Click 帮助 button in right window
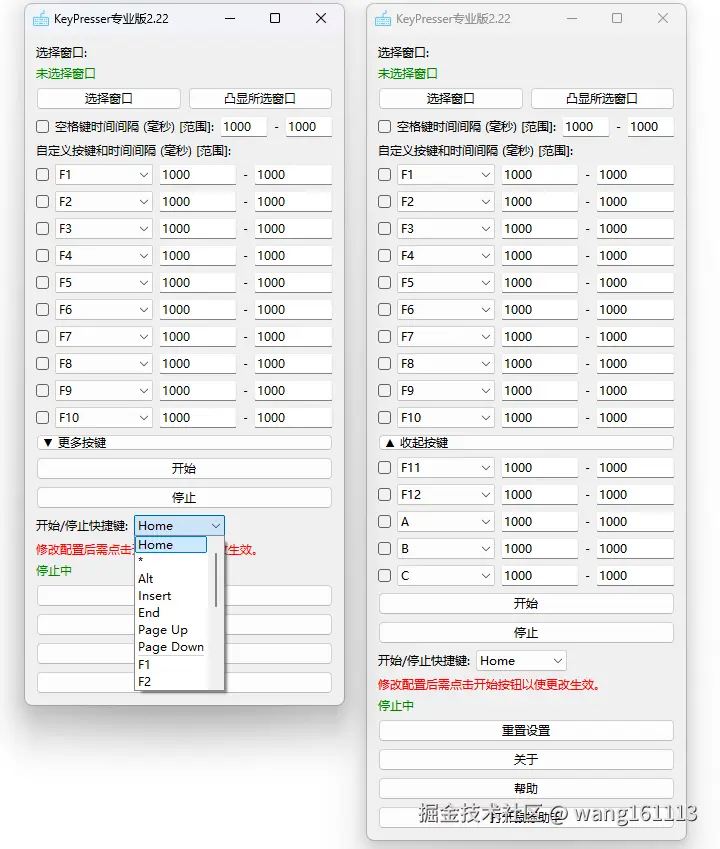The height and width of the screenshot is (849, 720). [526, 788]
